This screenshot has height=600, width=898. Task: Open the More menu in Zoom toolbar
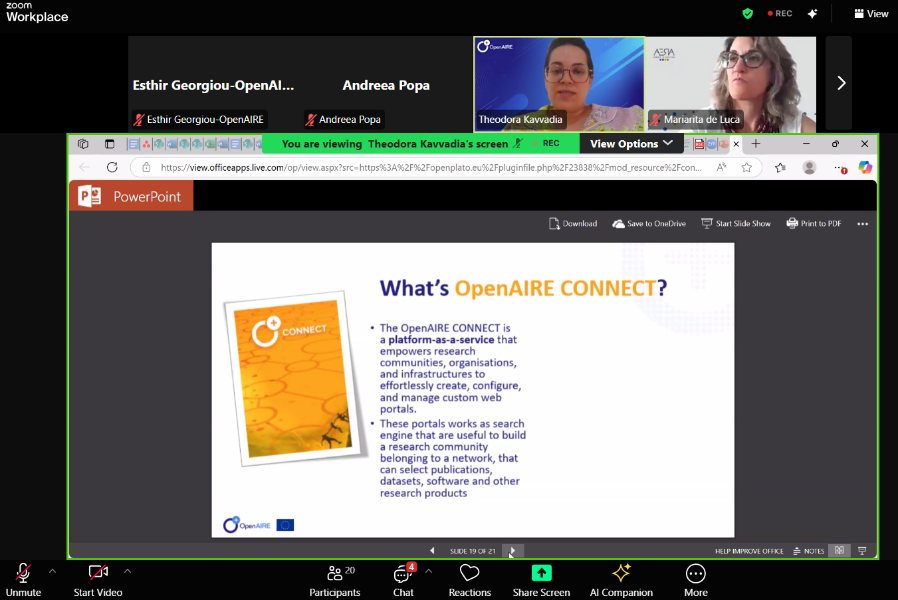tap(696, 580)
